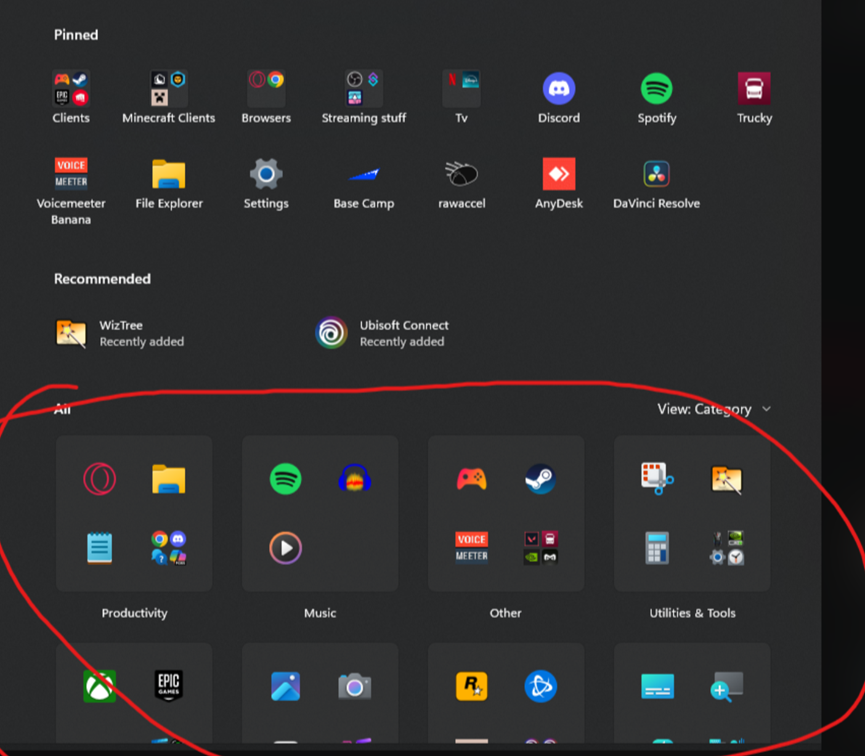Open Voicemeeter in Other category
865x756 pixels.
click(x=471, y=547)
